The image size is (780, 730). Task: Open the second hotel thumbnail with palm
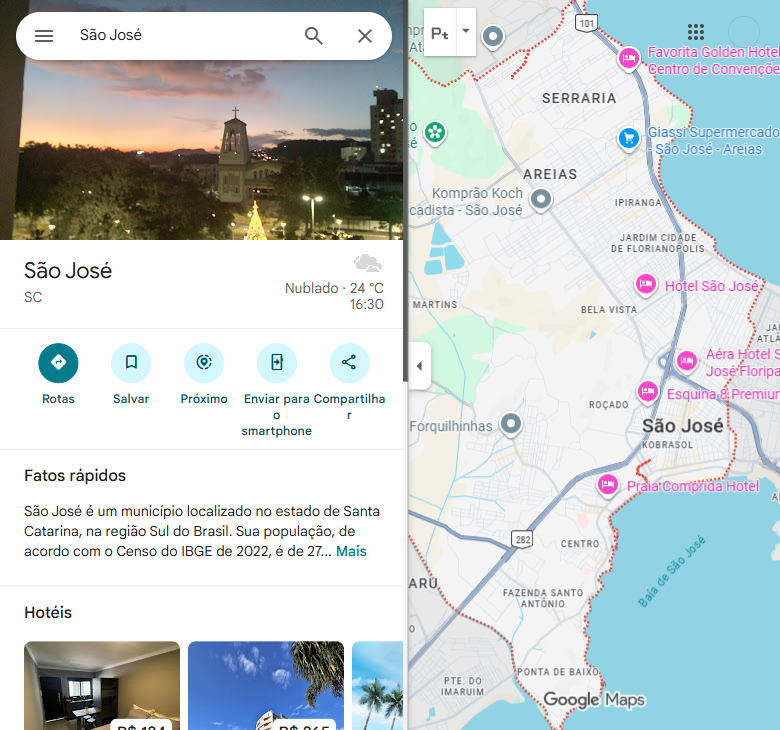pos(266,686)
